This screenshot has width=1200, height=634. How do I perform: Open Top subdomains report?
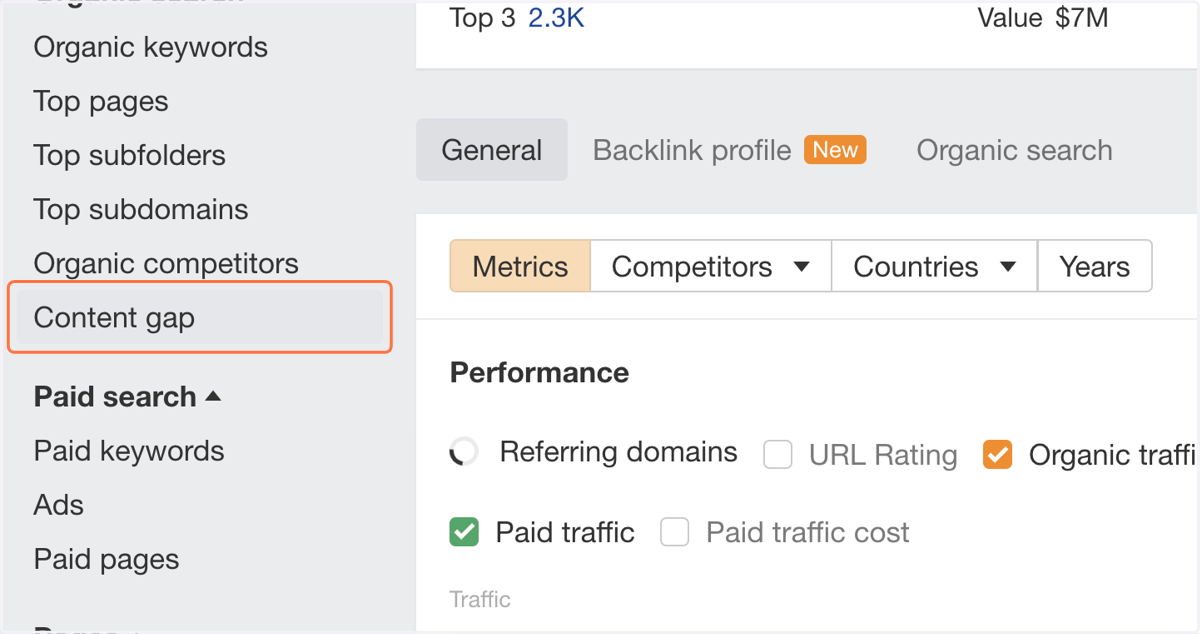(141, 210)
